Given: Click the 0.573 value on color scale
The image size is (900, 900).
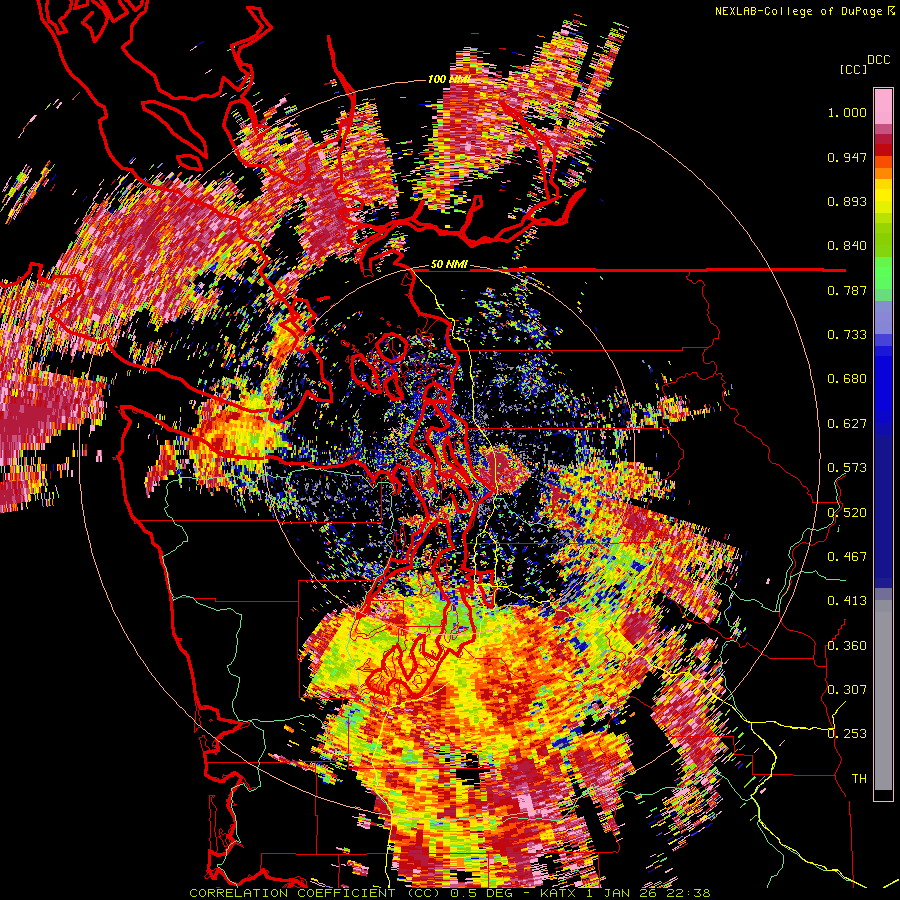Looking at the screenshot, I should tap(847, 468).
